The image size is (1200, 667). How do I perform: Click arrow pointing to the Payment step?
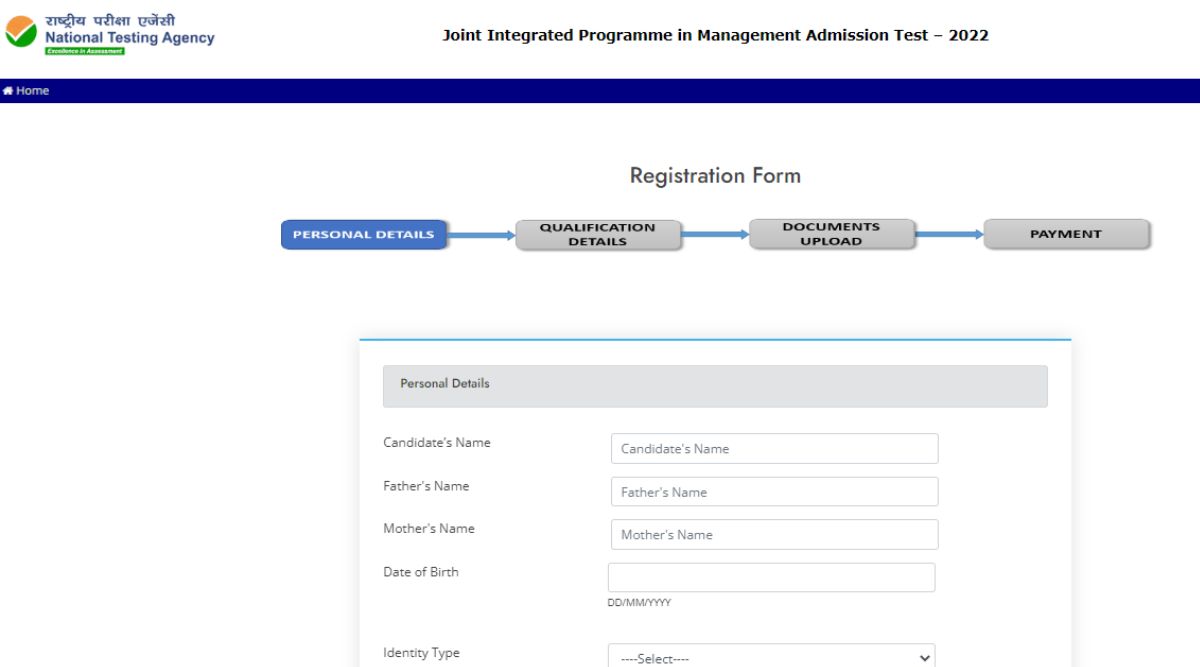click(x=949, y=234)
